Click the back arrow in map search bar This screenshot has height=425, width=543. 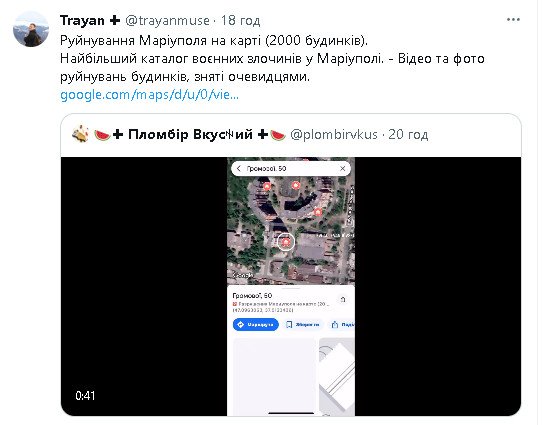tap(238, 168)
